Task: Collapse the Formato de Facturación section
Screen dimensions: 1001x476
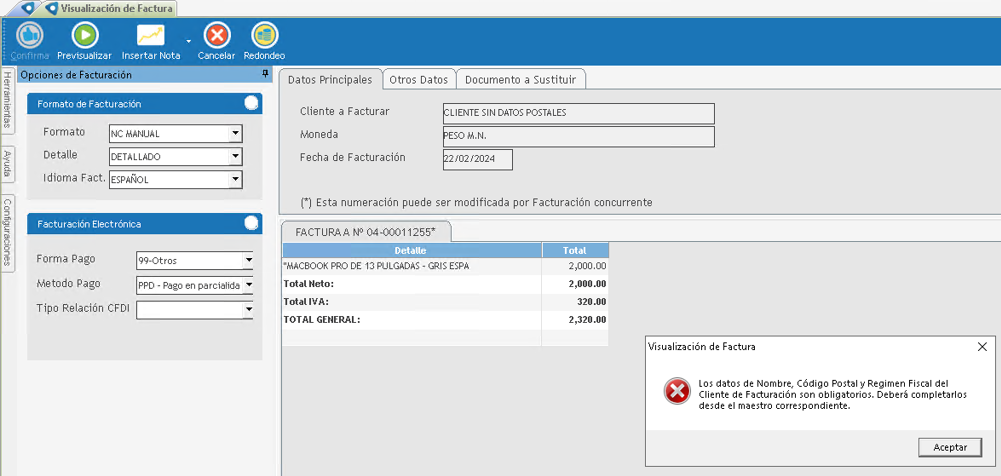Action: pyautogui.click(x=252, y=103)
